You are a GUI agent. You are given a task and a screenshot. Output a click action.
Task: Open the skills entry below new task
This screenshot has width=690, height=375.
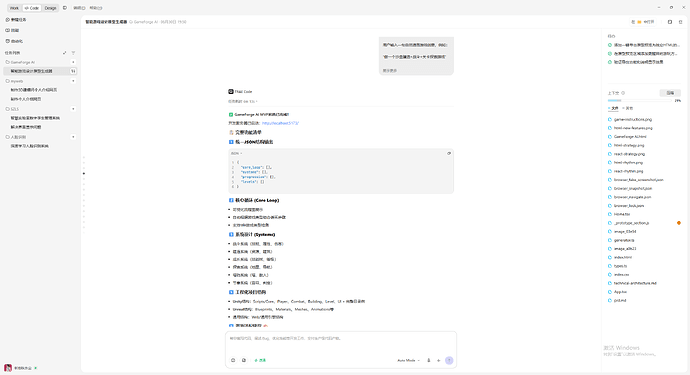(x=12, y=30)
